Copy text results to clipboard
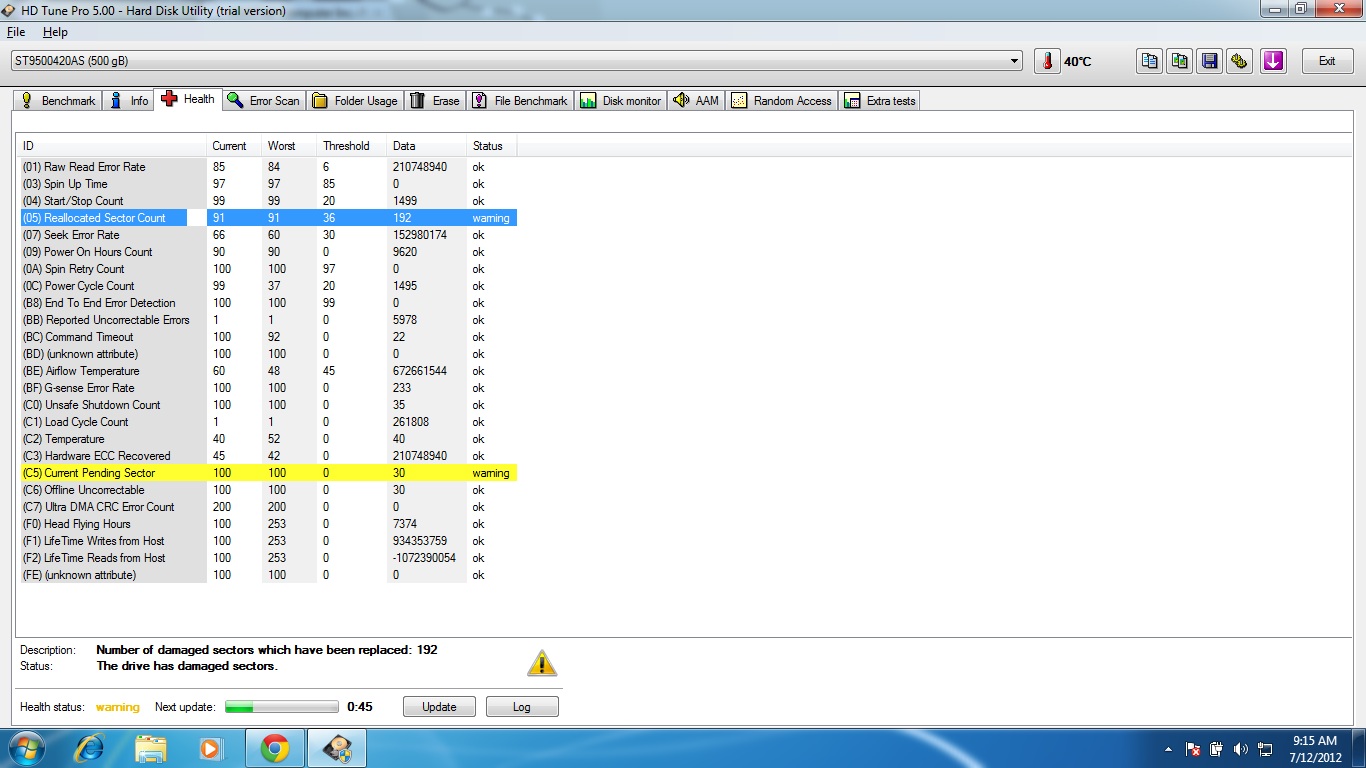Screen dimensions: 1366x768 click(x=1150, y=61)
